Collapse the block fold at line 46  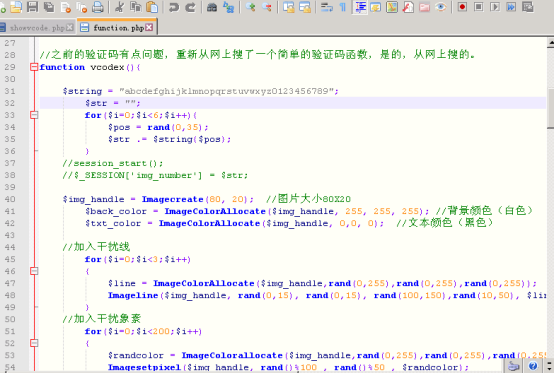[34, 271]
